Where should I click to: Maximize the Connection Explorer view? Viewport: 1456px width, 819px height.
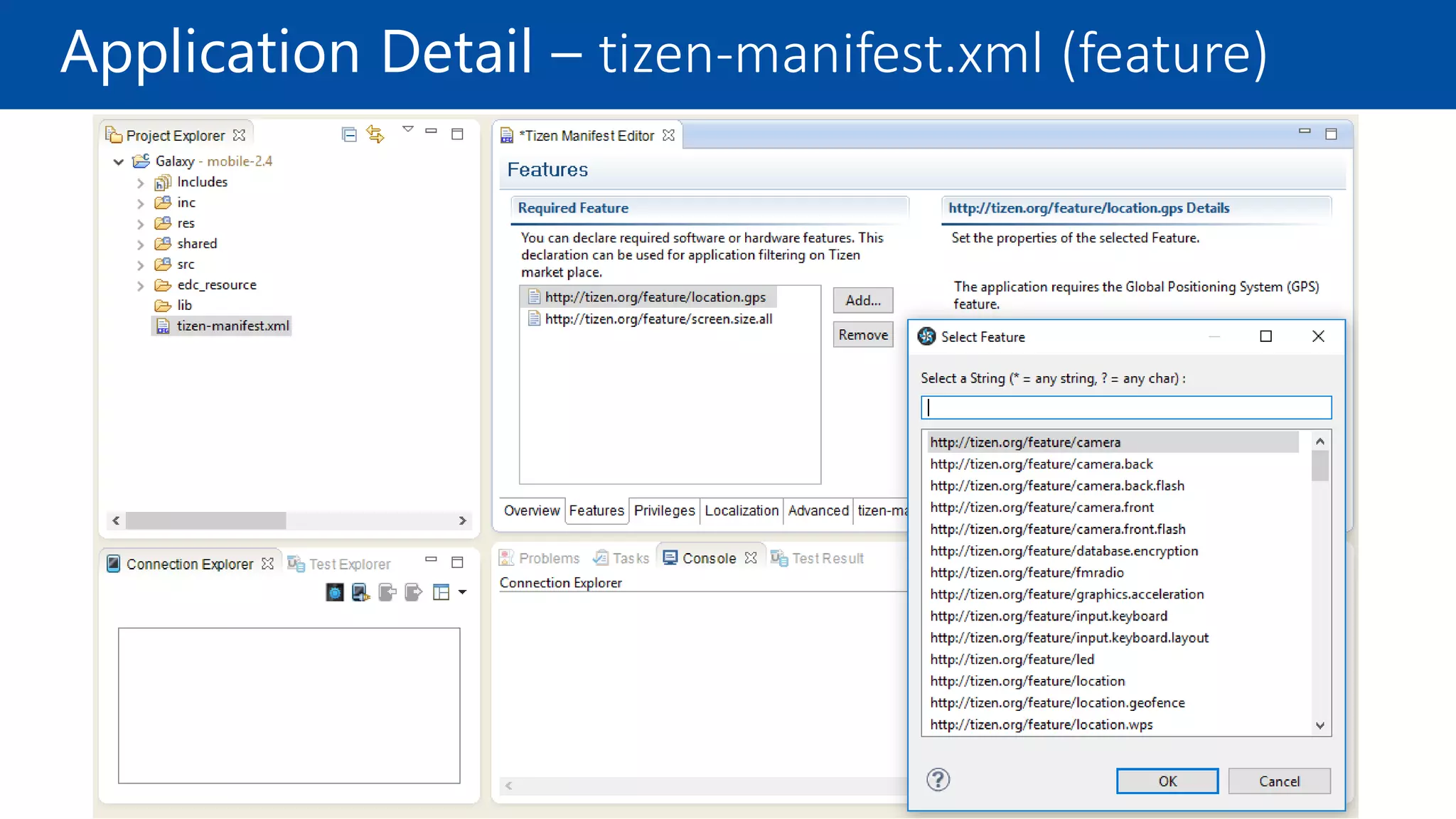pos(457,562)
